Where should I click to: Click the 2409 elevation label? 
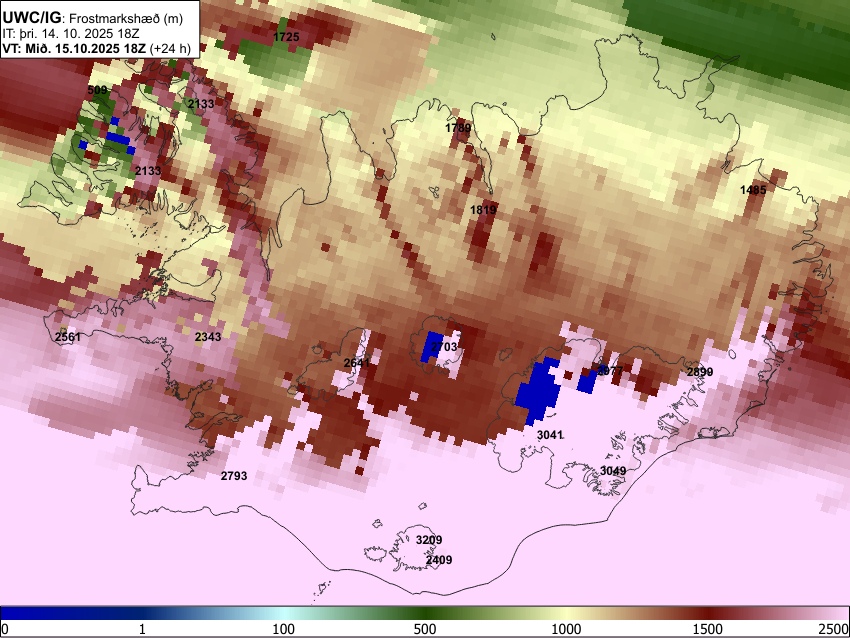(x=439, y=560)
